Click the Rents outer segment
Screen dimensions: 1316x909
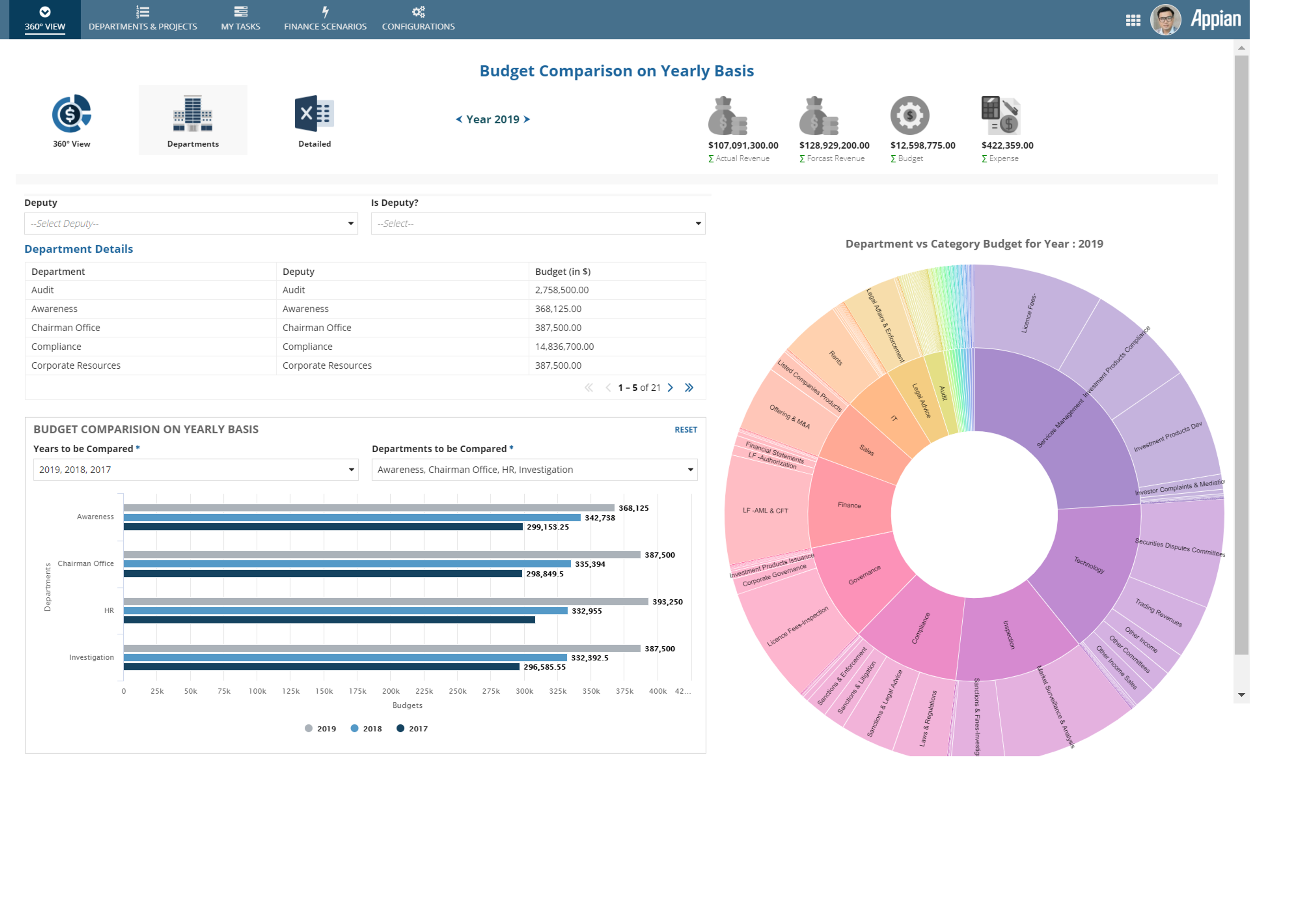[x=836, y=358]
